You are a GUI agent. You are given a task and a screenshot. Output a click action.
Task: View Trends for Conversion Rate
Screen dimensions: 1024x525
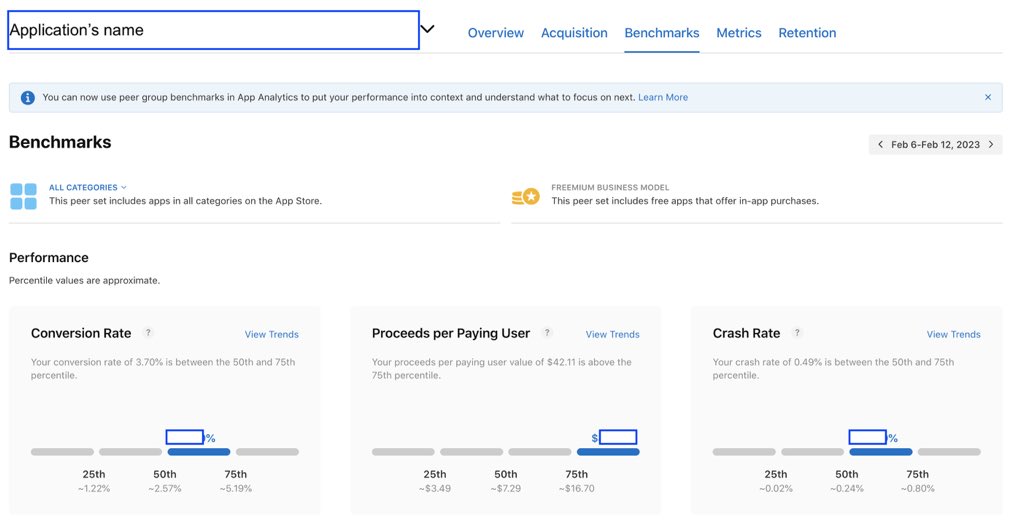click(272, 334)
